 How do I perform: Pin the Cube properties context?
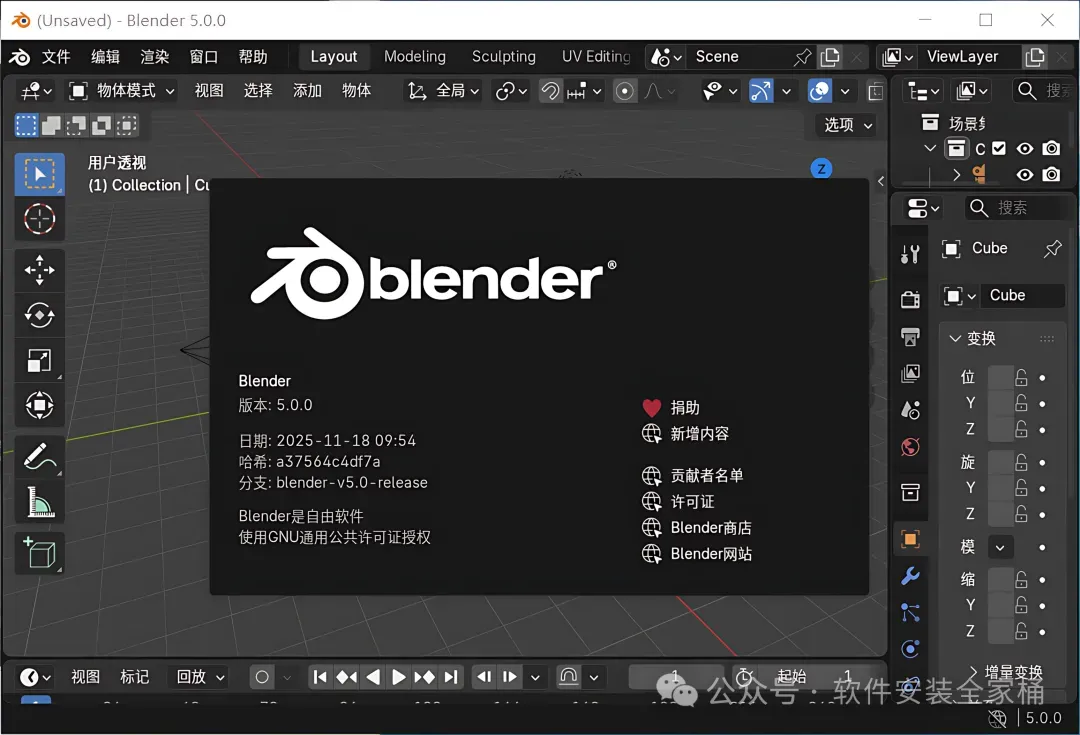1052,249
